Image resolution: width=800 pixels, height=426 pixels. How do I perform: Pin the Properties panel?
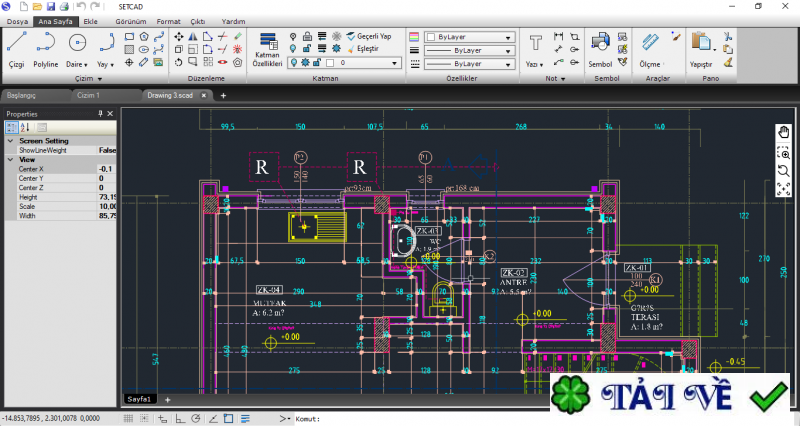[x=100, y=114]
